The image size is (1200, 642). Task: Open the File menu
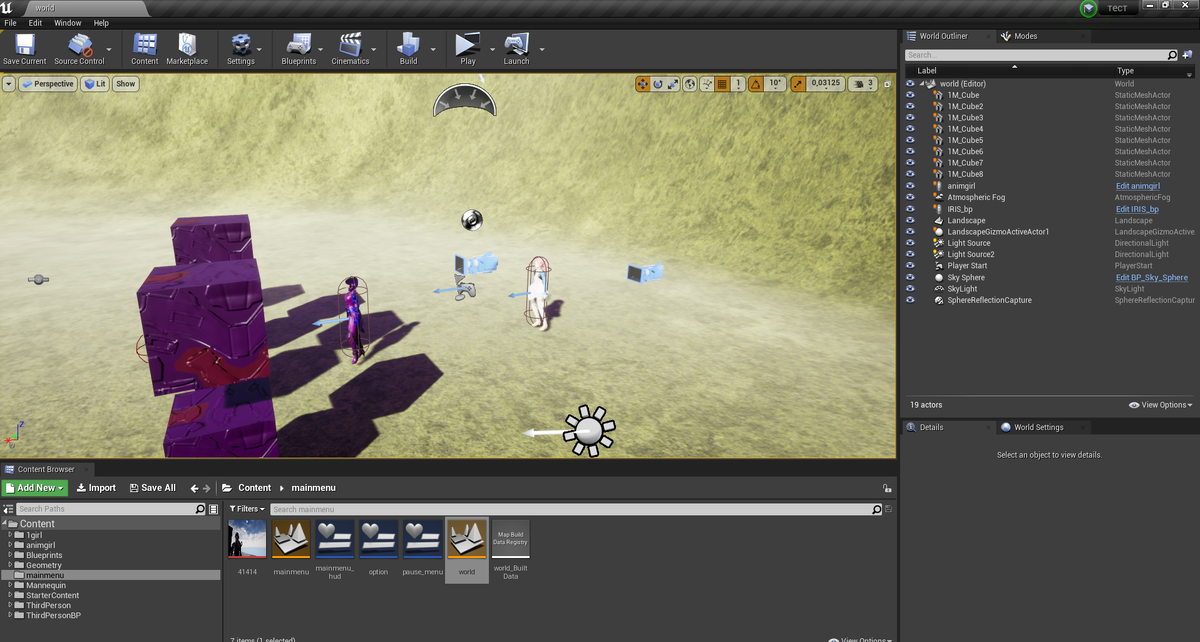[11, 22]
